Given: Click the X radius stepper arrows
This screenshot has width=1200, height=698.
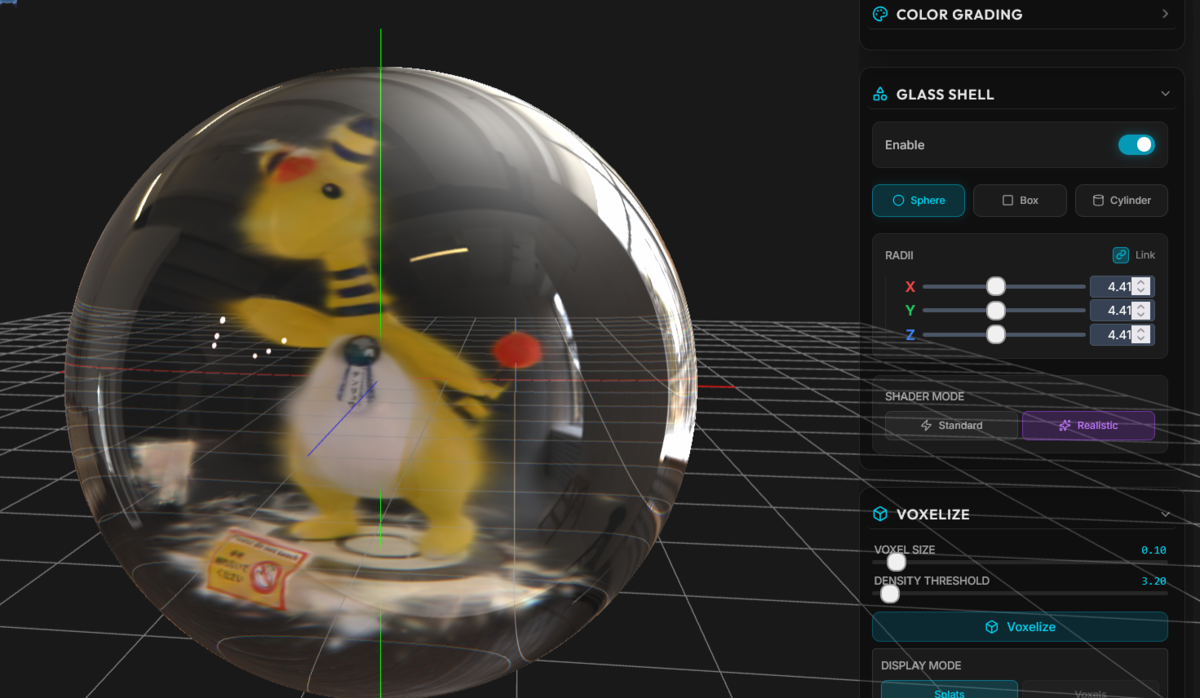Looking at the screenshot, I should [x=1142, y=287].
